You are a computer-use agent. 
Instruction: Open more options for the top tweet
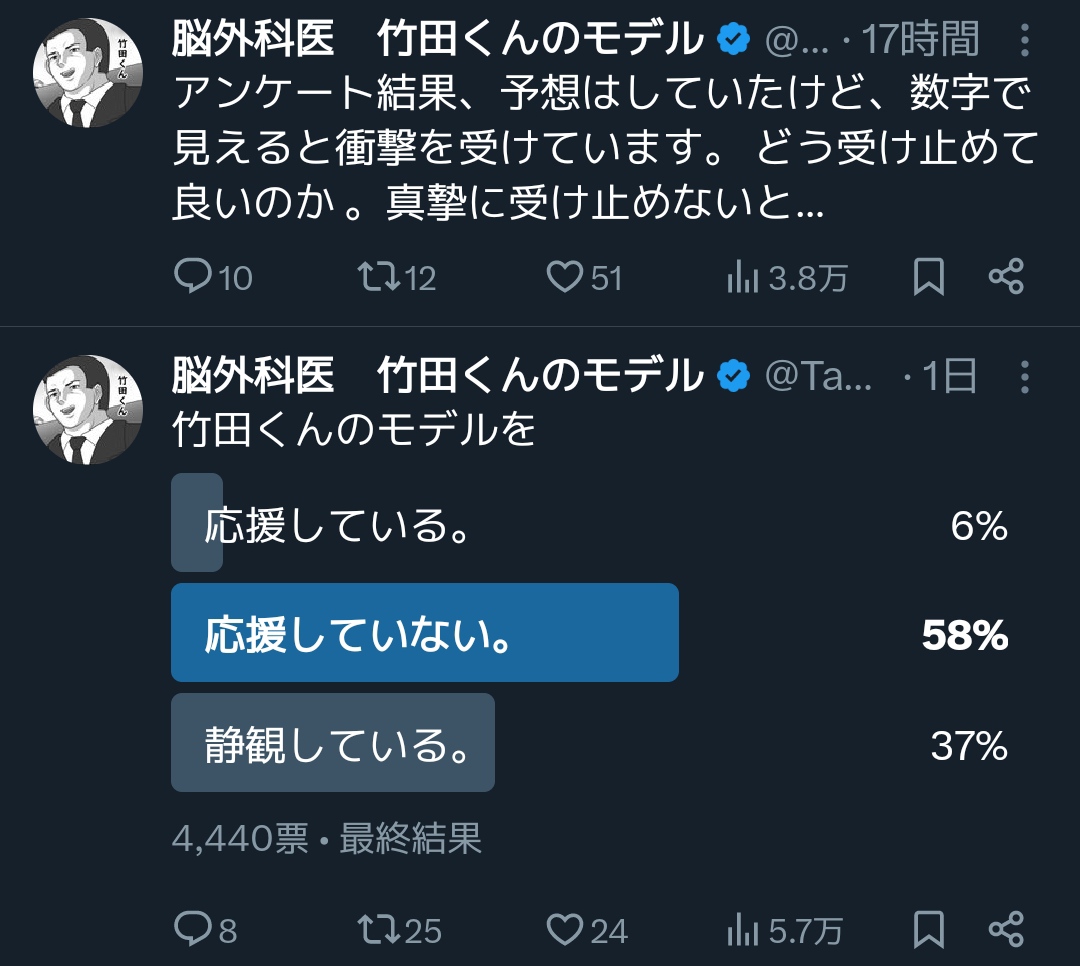tap(1025, 41)
